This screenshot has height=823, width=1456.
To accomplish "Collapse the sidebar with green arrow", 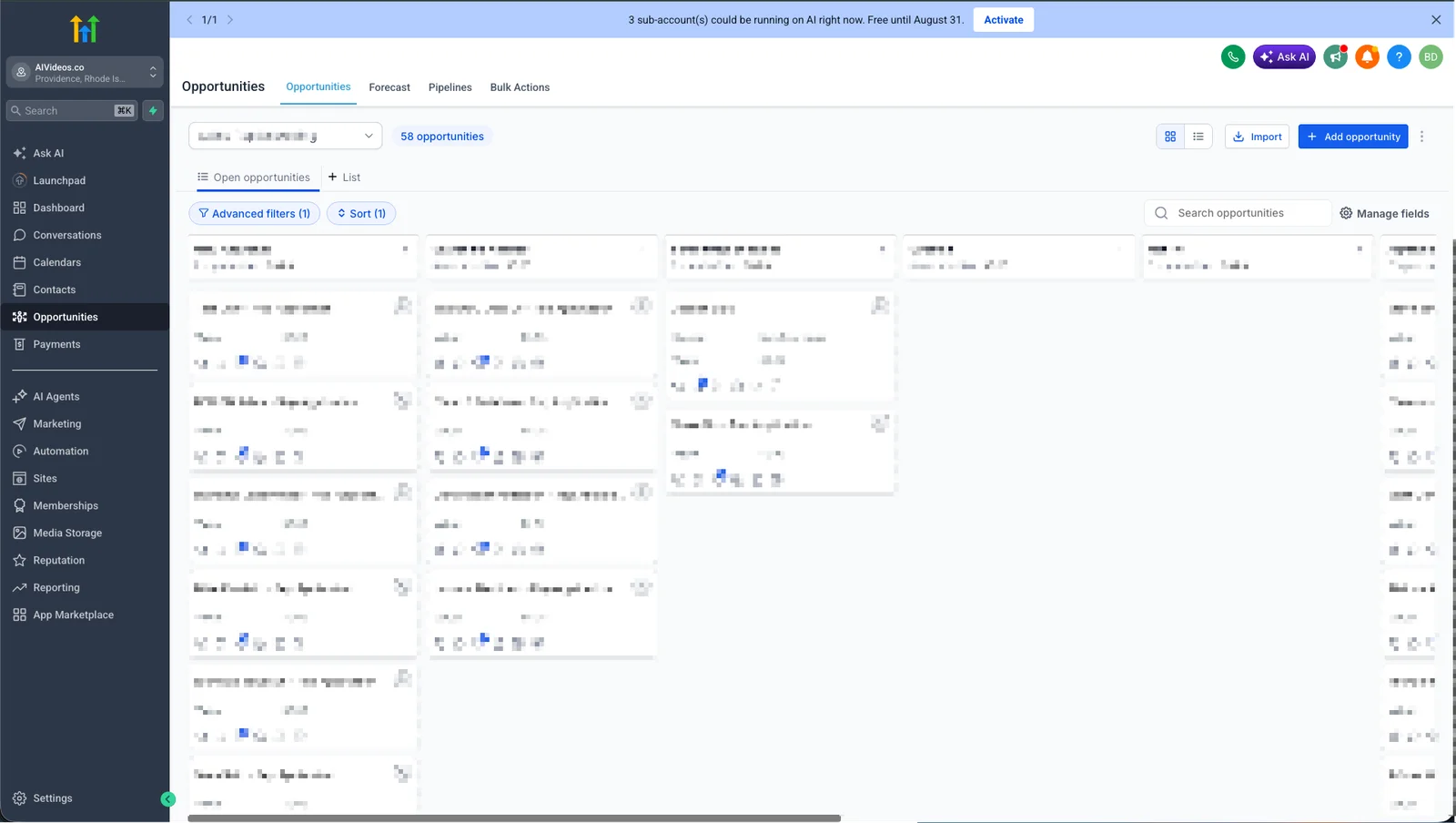I will (167, 799).
